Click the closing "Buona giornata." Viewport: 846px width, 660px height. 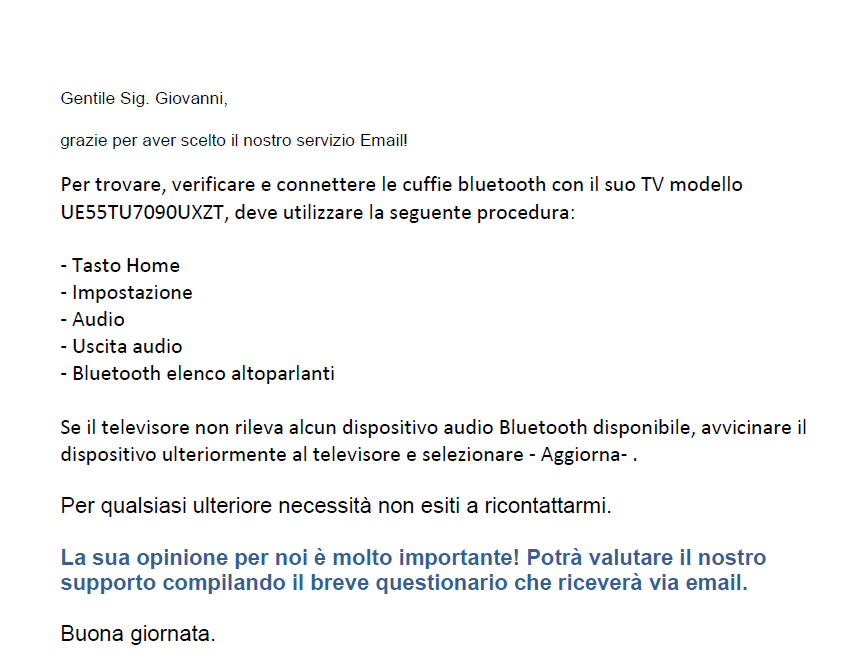[x=138, y=634]
